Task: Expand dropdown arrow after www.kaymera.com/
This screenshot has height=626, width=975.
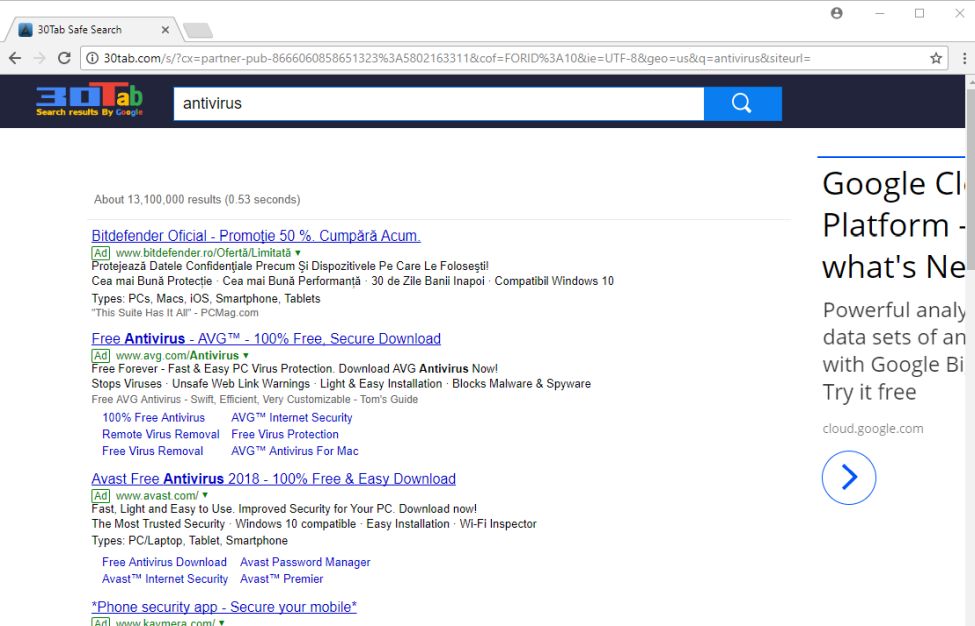Action: (x=222, y=622)
